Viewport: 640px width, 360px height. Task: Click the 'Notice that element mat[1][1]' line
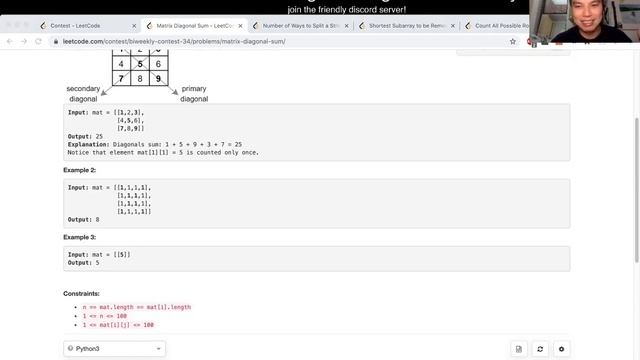163,152
